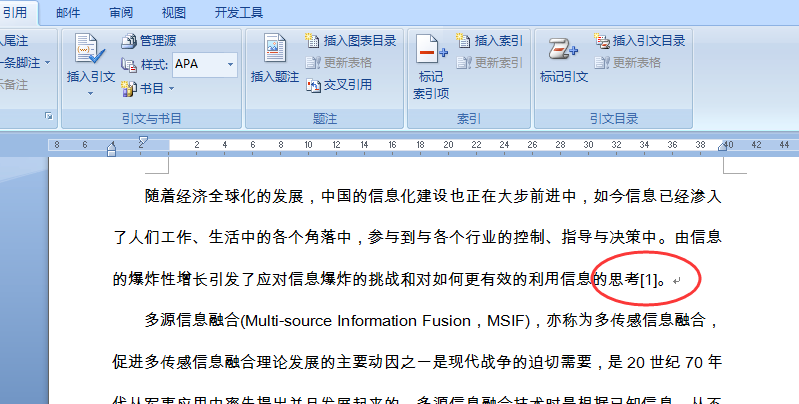Click the 引文与书目 group label

click(x=152, y=119)
